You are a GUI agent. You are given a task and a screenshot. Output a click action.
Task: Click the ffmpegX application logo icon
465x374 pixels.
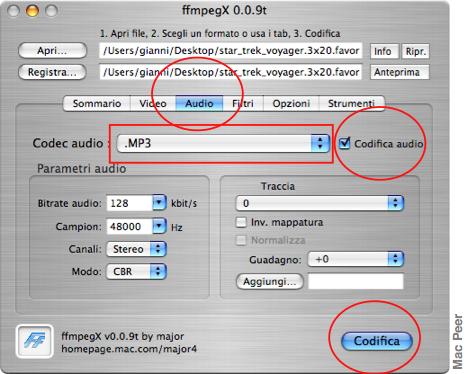click(x=35, y=342)
